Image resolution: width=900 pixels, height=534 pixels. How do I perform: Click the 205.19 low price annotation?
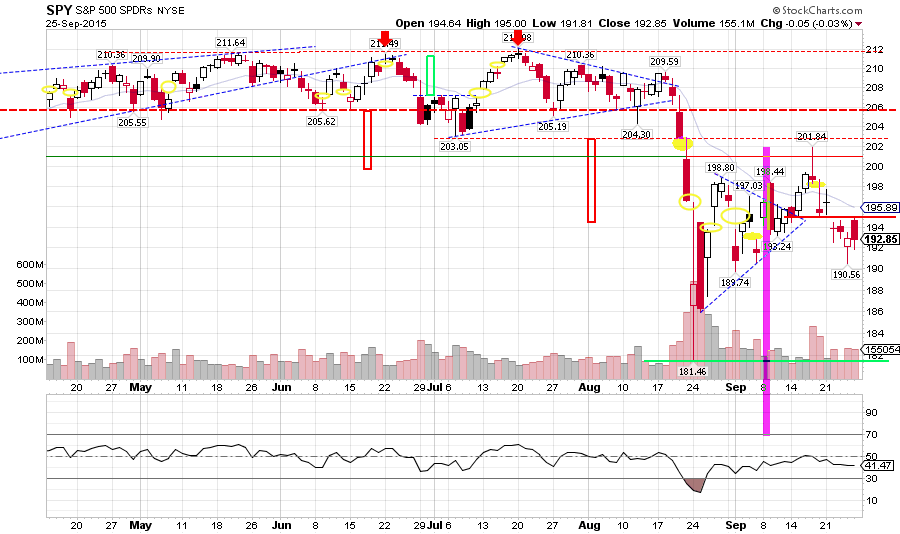coord(553,126)
